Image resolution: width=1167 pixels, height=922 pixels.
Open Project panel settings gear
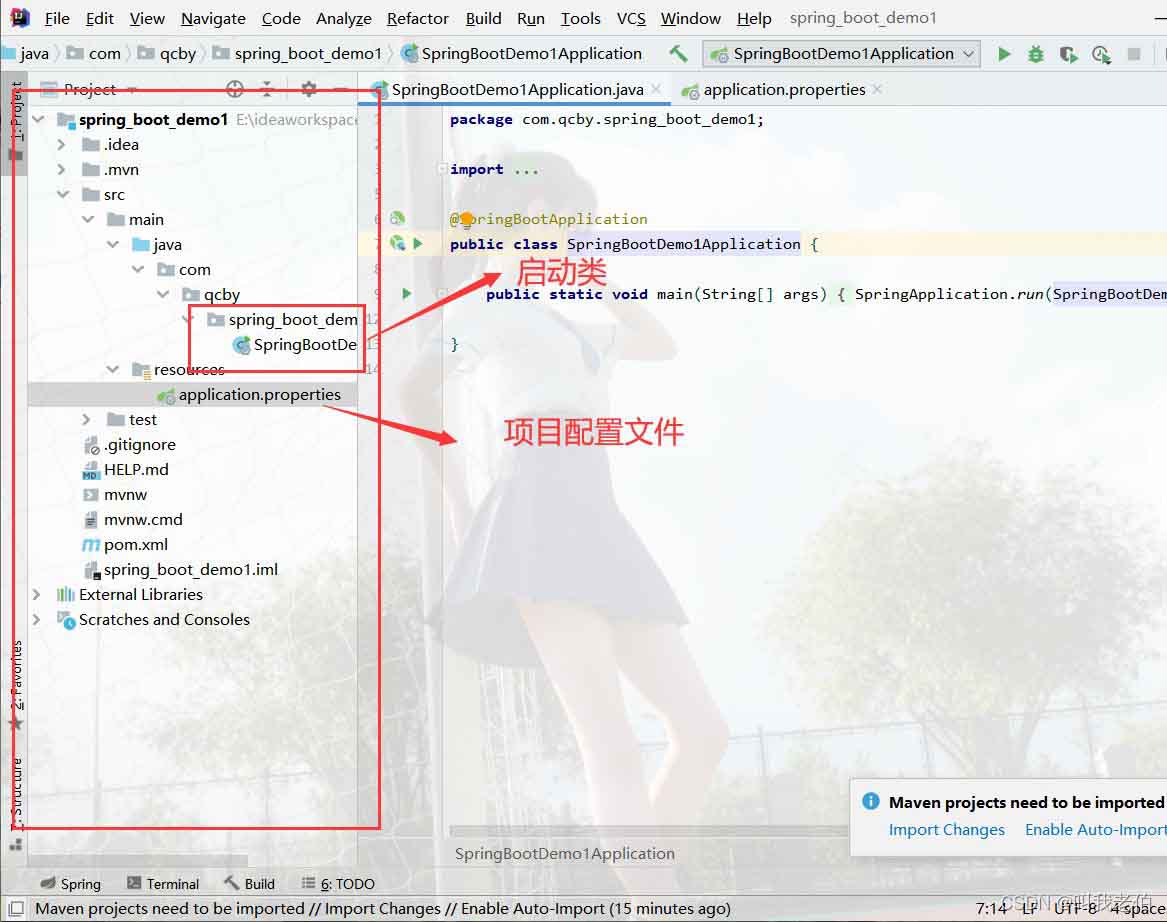pyautogui.click(x=308, y=89)
